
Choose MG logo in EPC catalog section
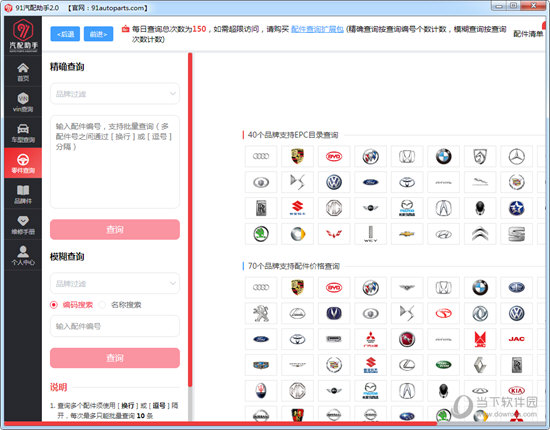coord(334,208)
